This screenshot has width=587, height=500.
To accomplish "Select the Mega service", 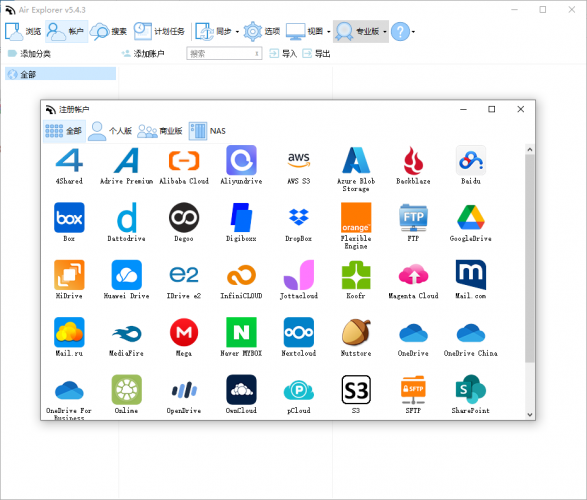I will coord(184,332).
